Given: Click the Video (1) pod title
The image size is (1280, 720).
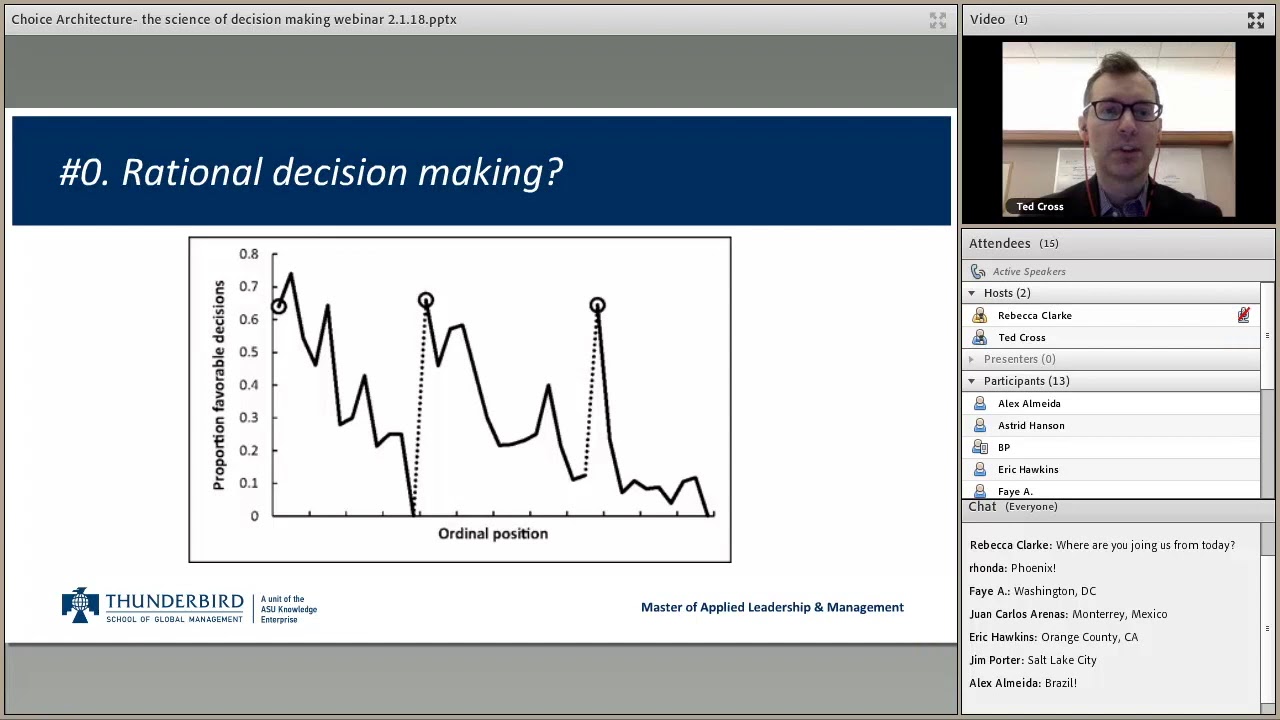Looking at the screenshot, I should click(x=997, y=19).
